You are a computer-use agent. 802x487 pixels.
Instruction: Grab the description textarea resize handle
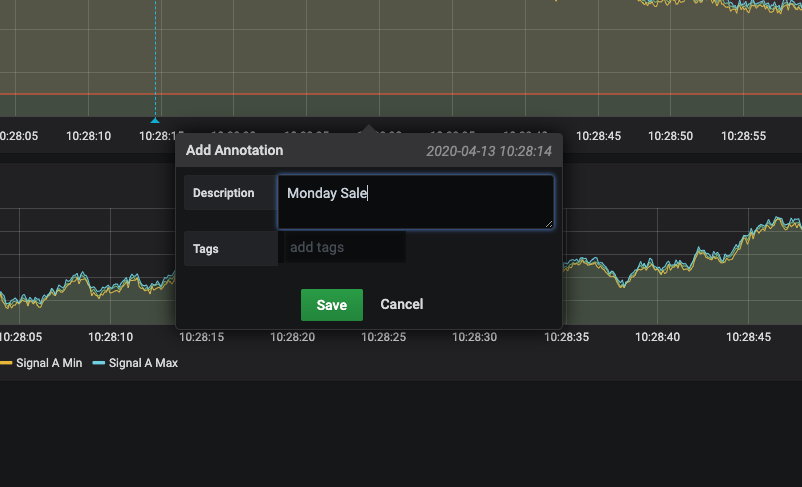click(x=549, y=225)
